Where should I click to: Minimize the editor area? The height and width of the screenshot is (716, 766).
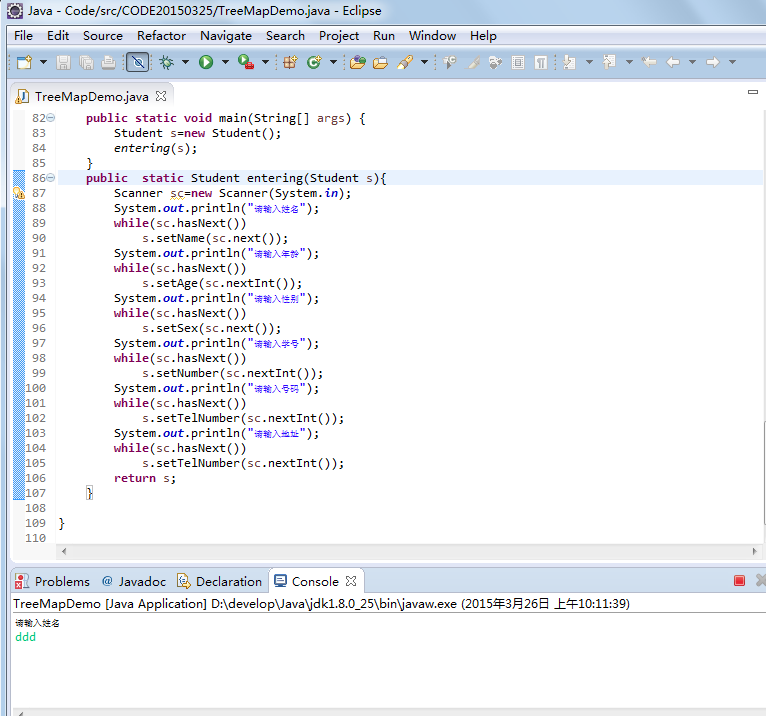point(753,91)
